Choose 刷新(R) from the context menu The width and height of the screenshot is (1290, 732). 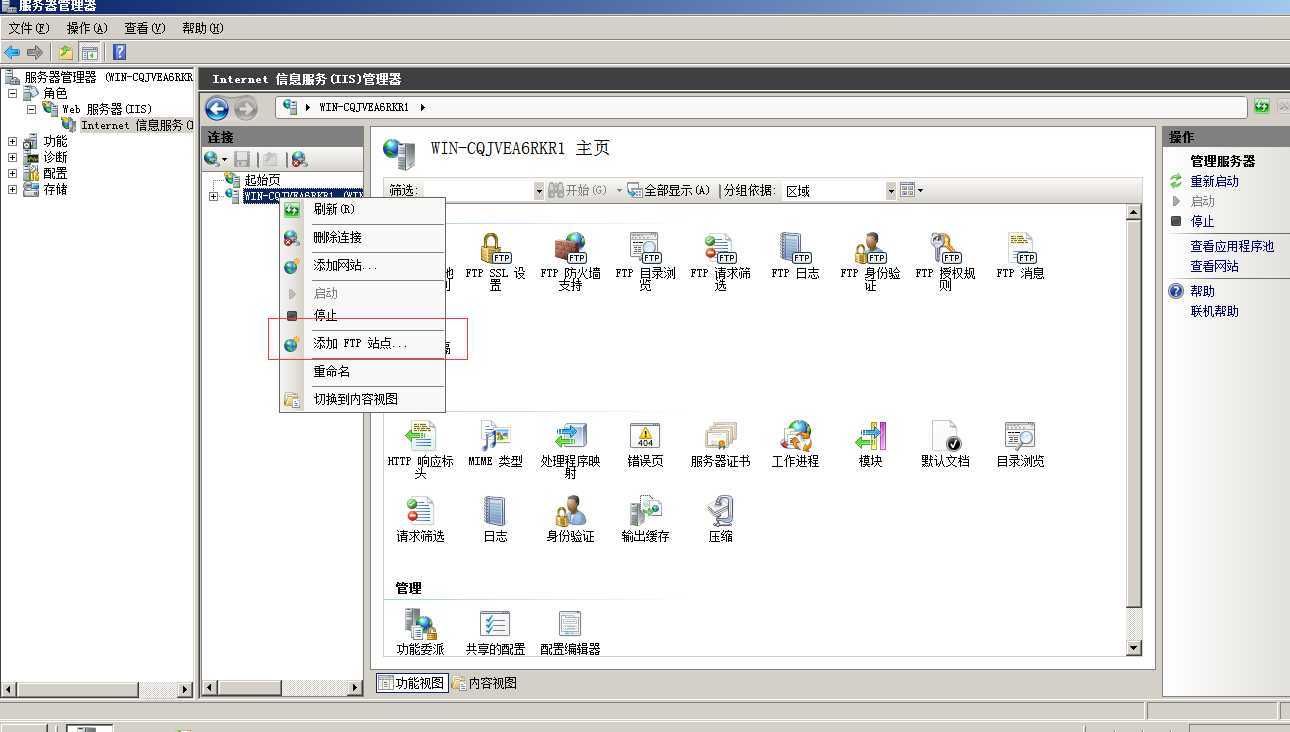362,210
